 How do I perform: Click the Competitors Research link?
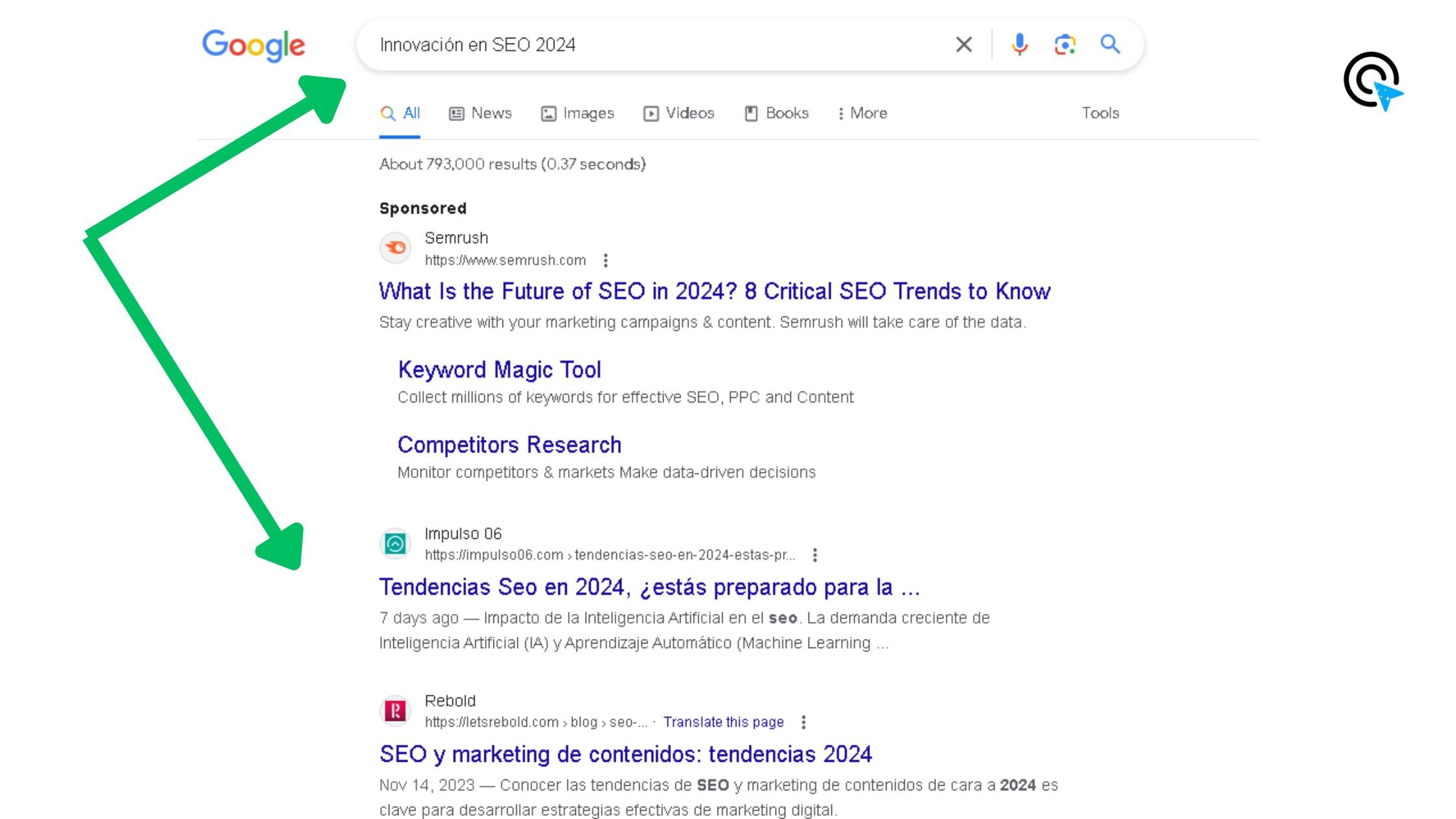click(509, 444)
